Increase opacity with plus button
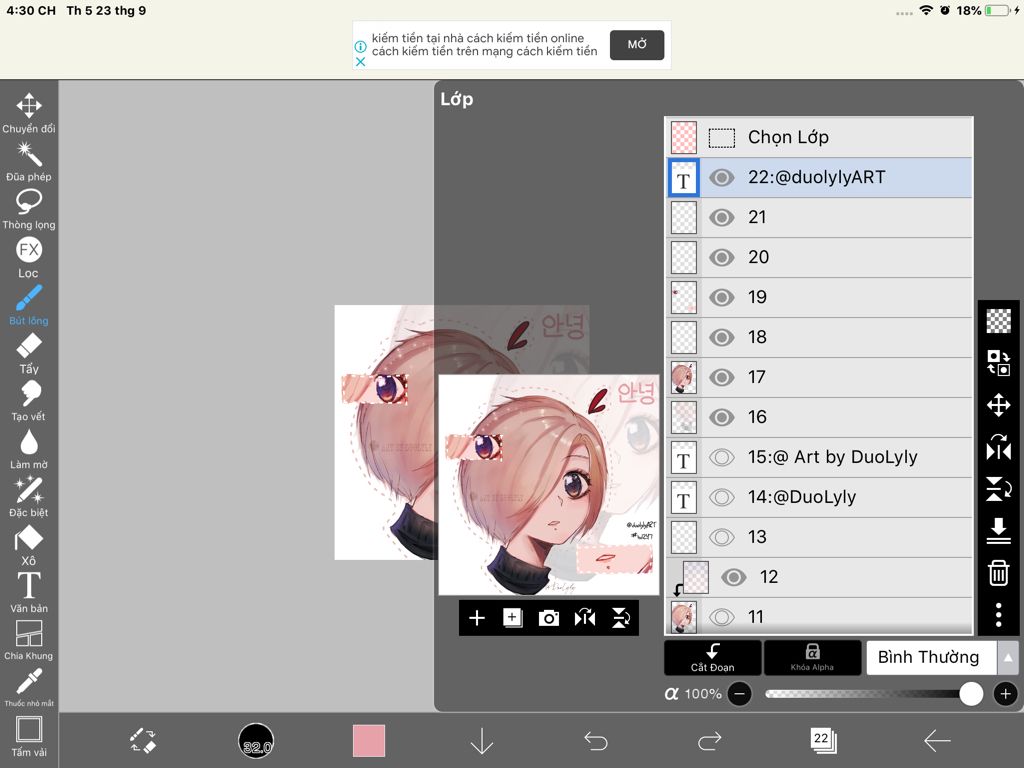Screen dimensions: 1024x768 pos(1006,694)
